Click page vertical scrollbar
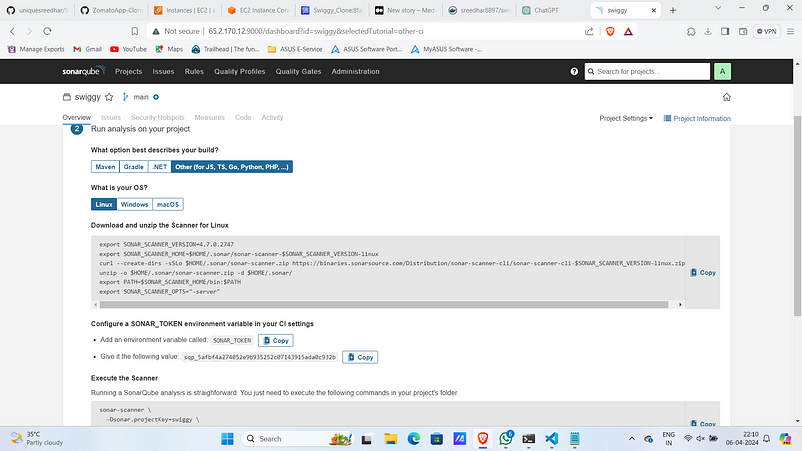The image size is (802, 451). coord(797,215)
